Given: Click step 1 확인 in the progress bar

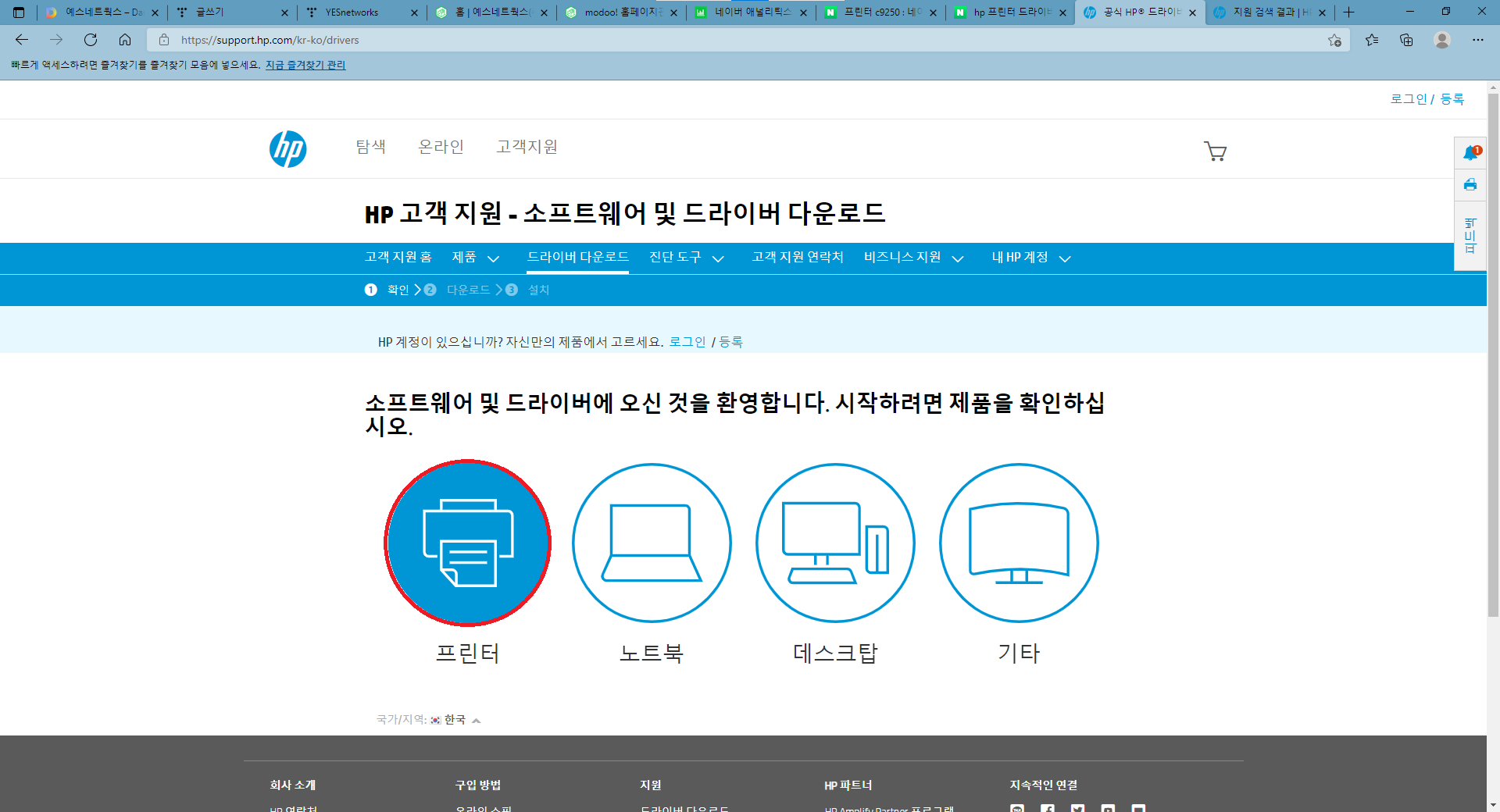Looking at the screenshot, I should click(x=388, y=290).
